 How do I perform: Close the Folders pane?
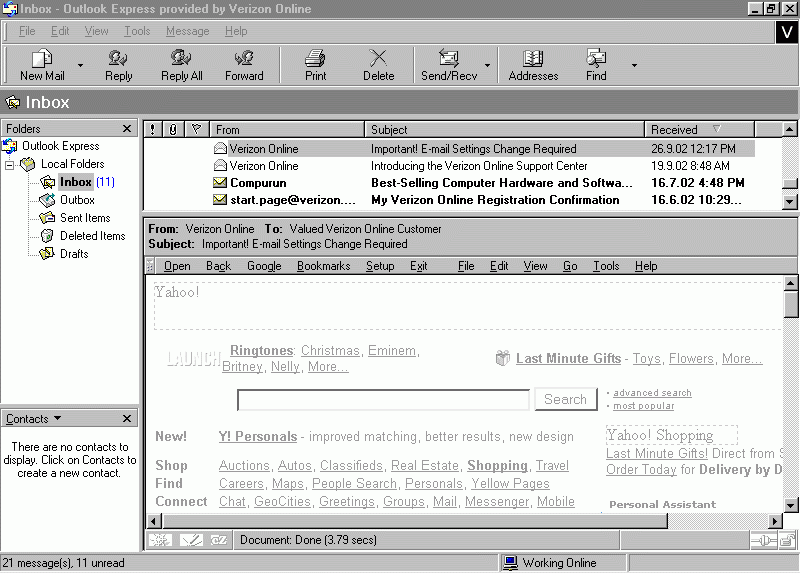click(x=127, y=129)
